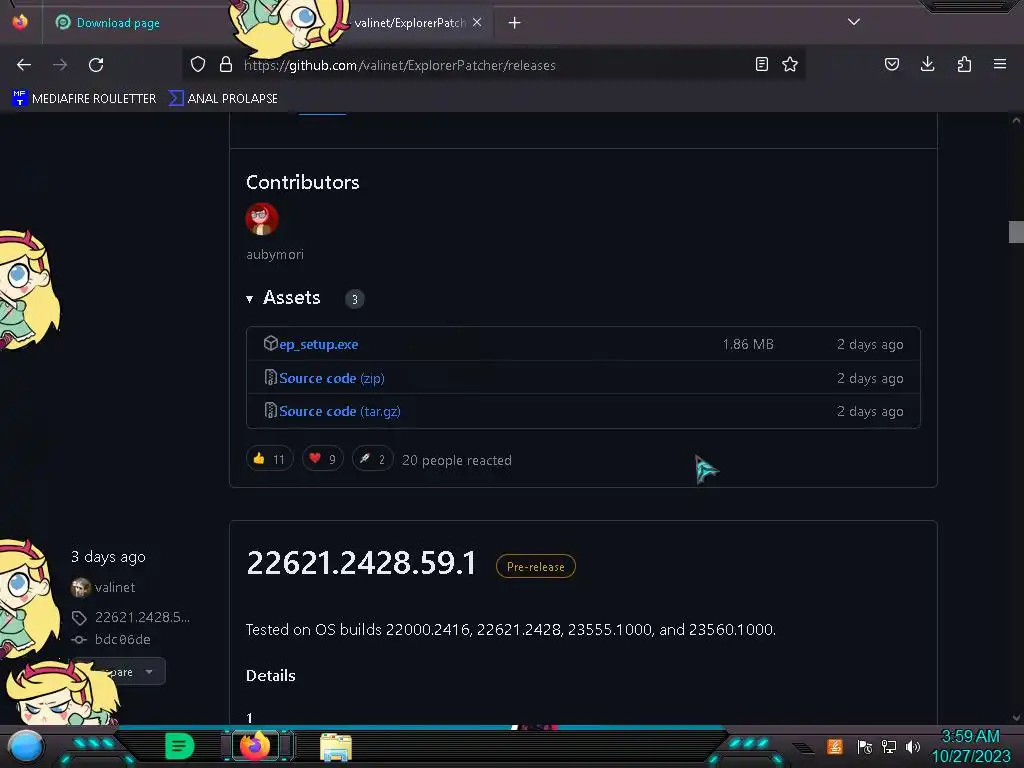Viewport: 1024px width, 768px height.
Task: Toggle the rocket reaction
Action: point(372,459)
